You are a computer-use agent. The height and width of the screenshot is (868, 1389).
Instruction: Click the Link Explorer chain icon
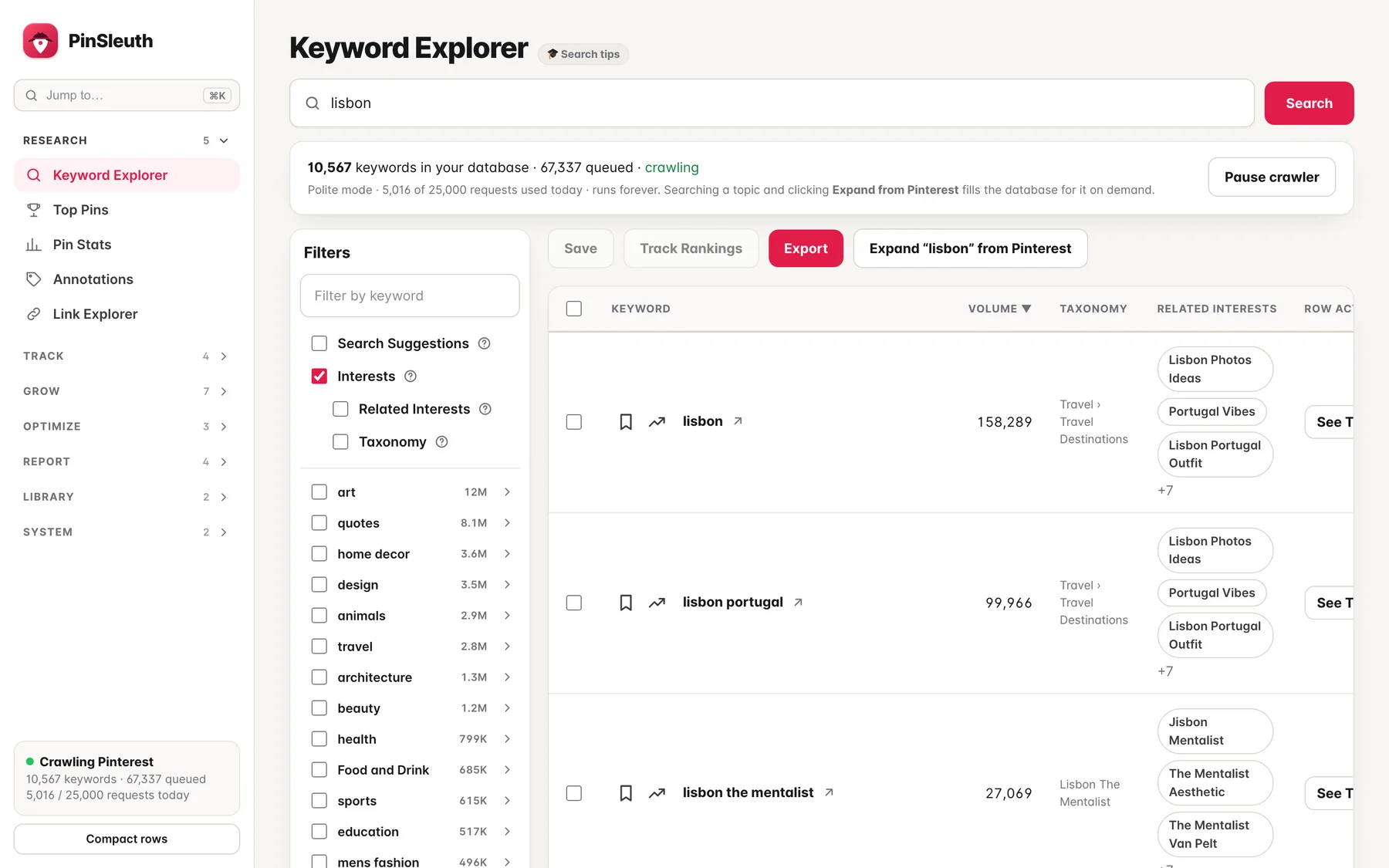[x=33, y=314]
